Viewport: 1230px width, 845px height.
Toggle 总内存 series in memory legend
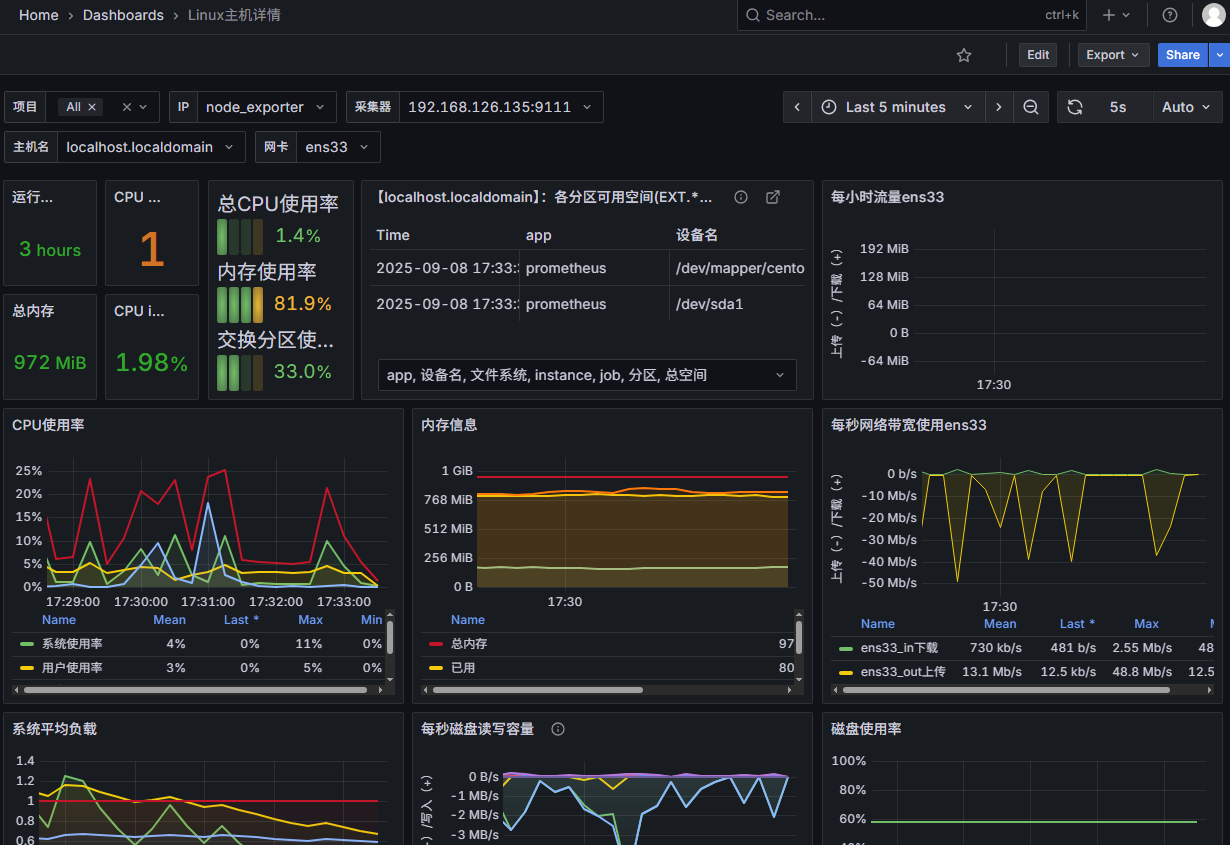pyautogui.click(x=469, y=644)
